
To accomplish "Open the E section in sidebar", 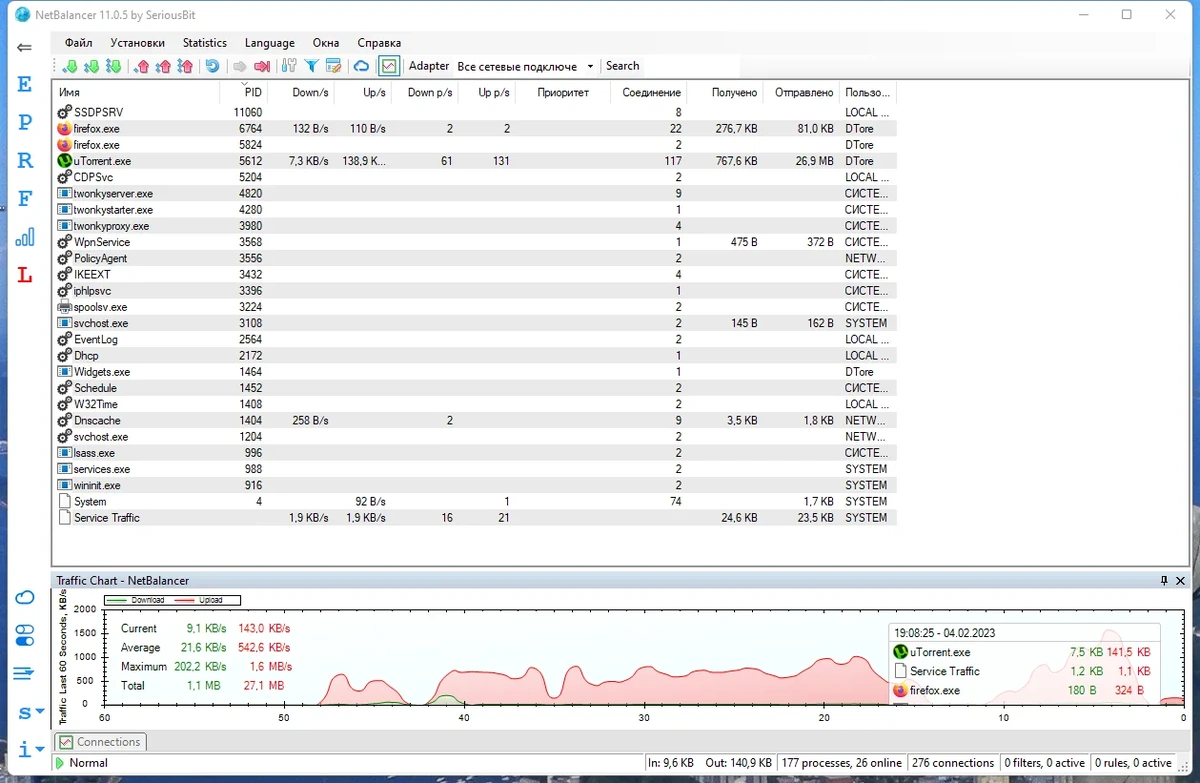I will [25, 84].
